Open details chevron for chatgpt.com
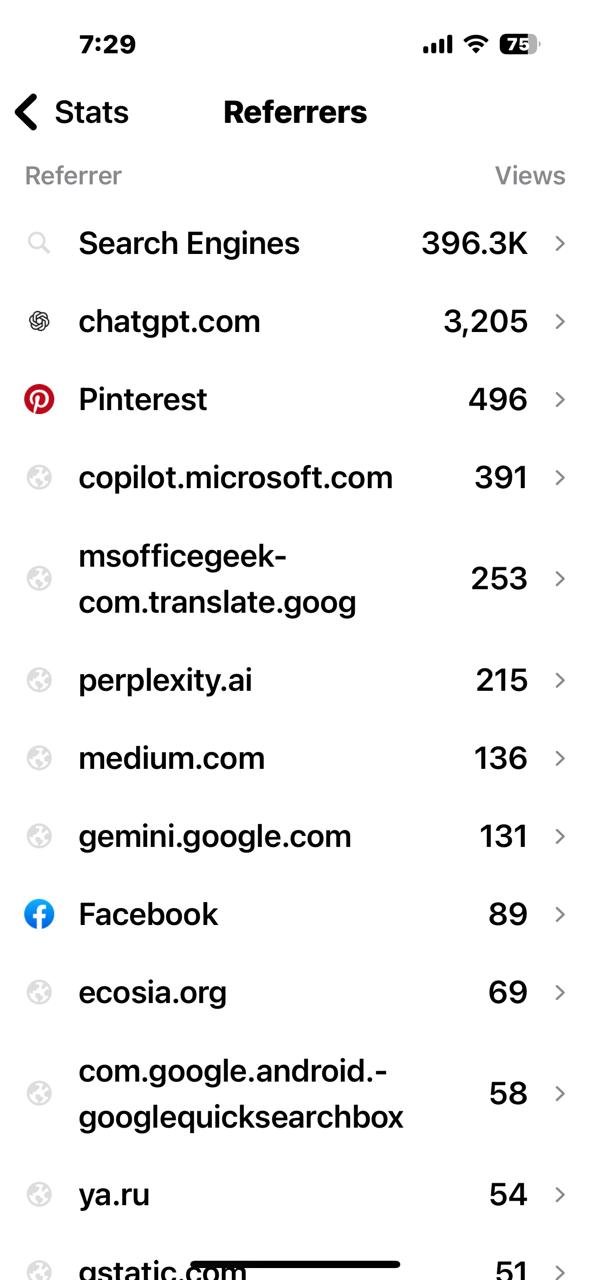 pyautogui.click(x=559, y=321)
